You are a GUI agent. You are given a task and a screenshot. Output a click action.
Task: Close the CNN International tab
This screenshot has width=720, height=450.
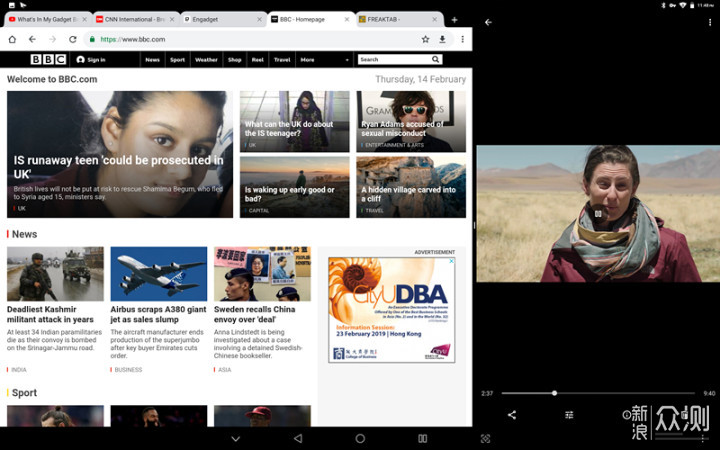click(x=172, y=20)
